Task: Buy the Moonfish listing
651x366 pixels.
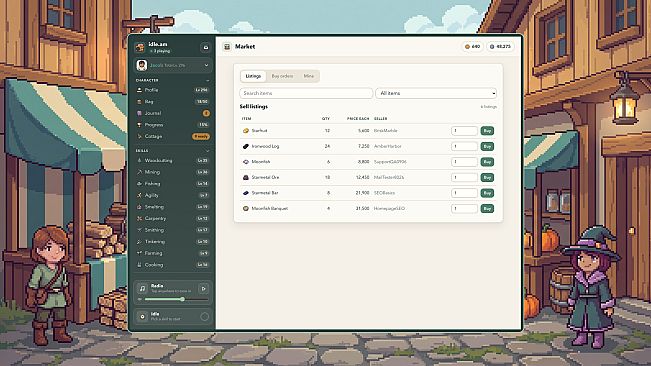Action: (x=487, y=161)
